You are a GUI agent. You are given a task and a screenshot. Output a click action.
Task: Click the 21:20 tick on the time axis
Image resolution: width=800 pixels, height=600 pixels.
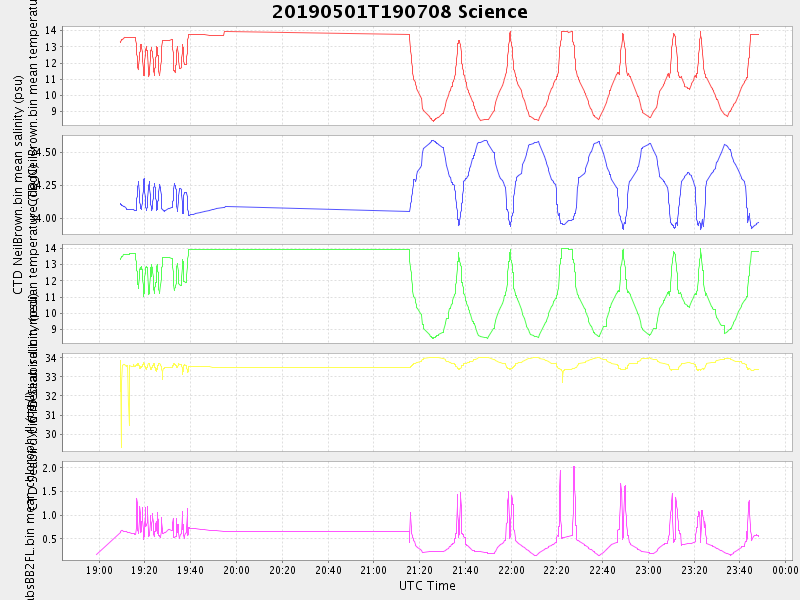(419, 570)
